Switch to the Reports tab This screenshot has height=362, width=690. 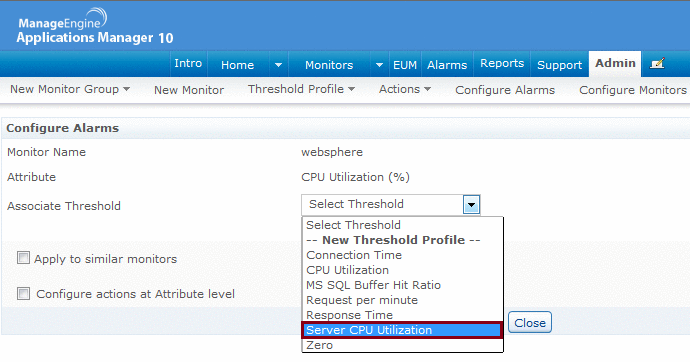[x=502, y=63]
